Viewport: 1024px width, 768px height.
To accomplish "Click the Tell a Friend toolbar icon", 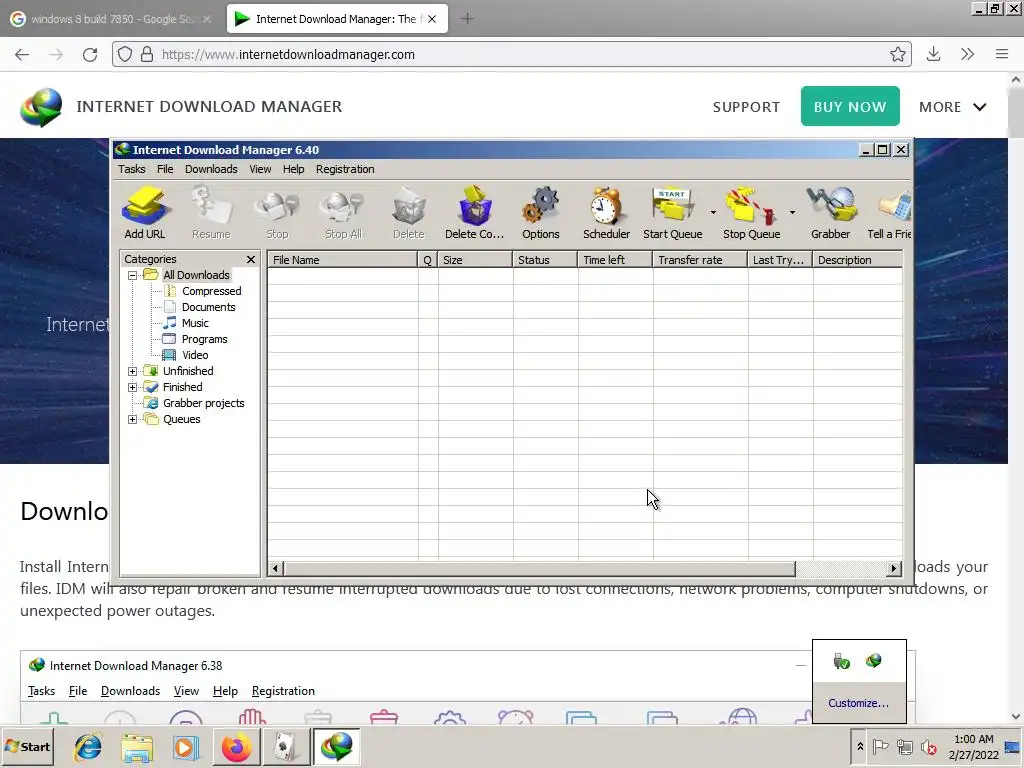I will click(889, 213).
